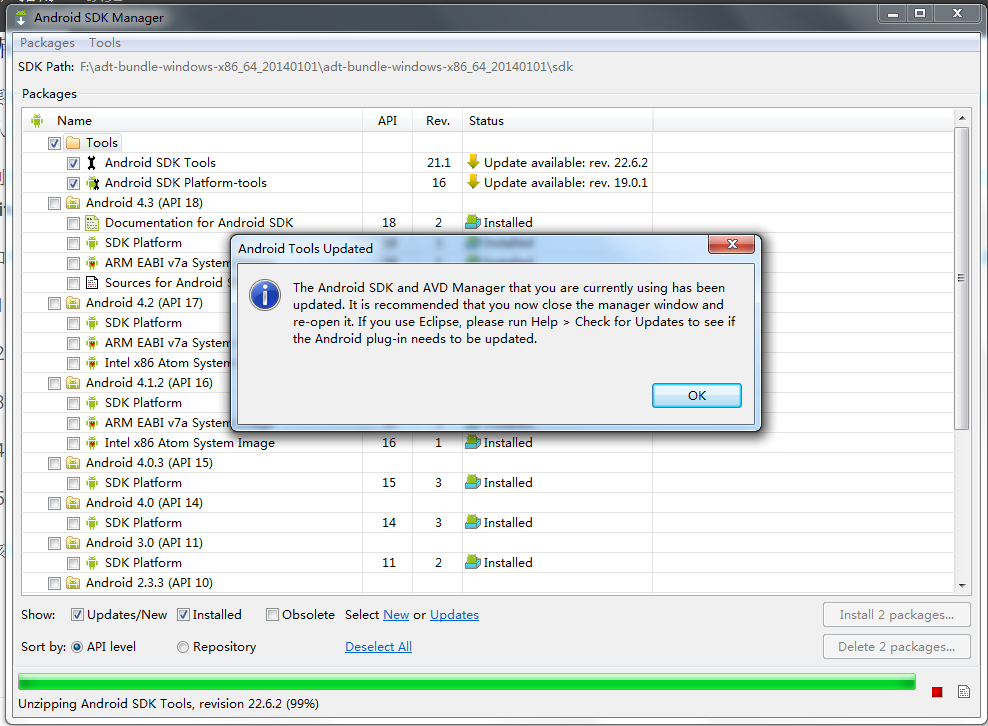The image size is (988, 726).
Task: Select Intel x86 Atom System Image API 16 row
Action: tap(488, 443)
